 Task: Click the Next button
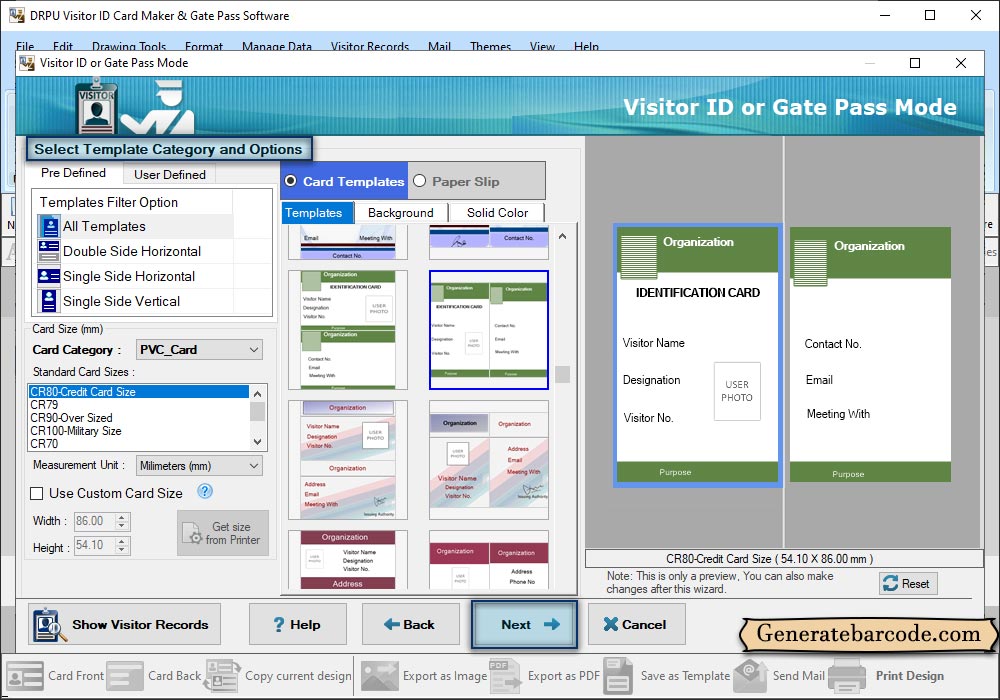(x=524, y=625)
